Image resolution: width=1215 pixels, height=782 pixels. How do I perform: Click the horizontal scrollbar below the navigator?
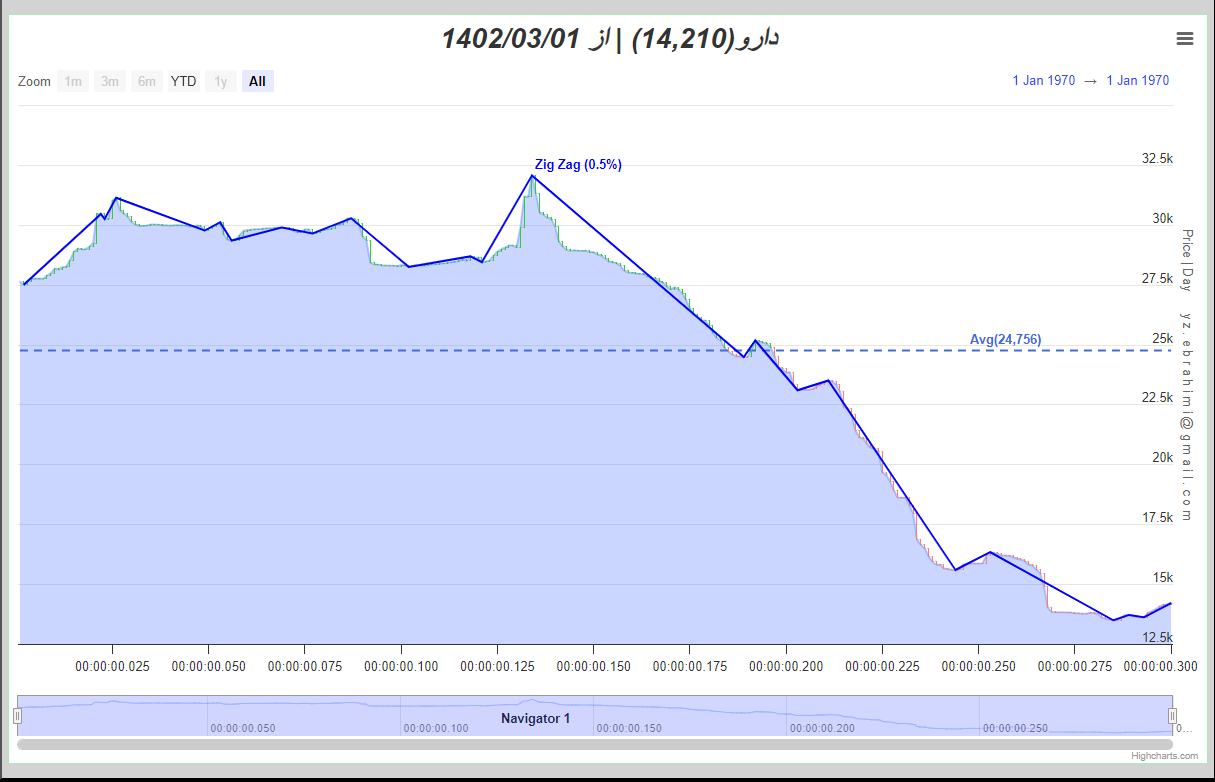[595, 744]
